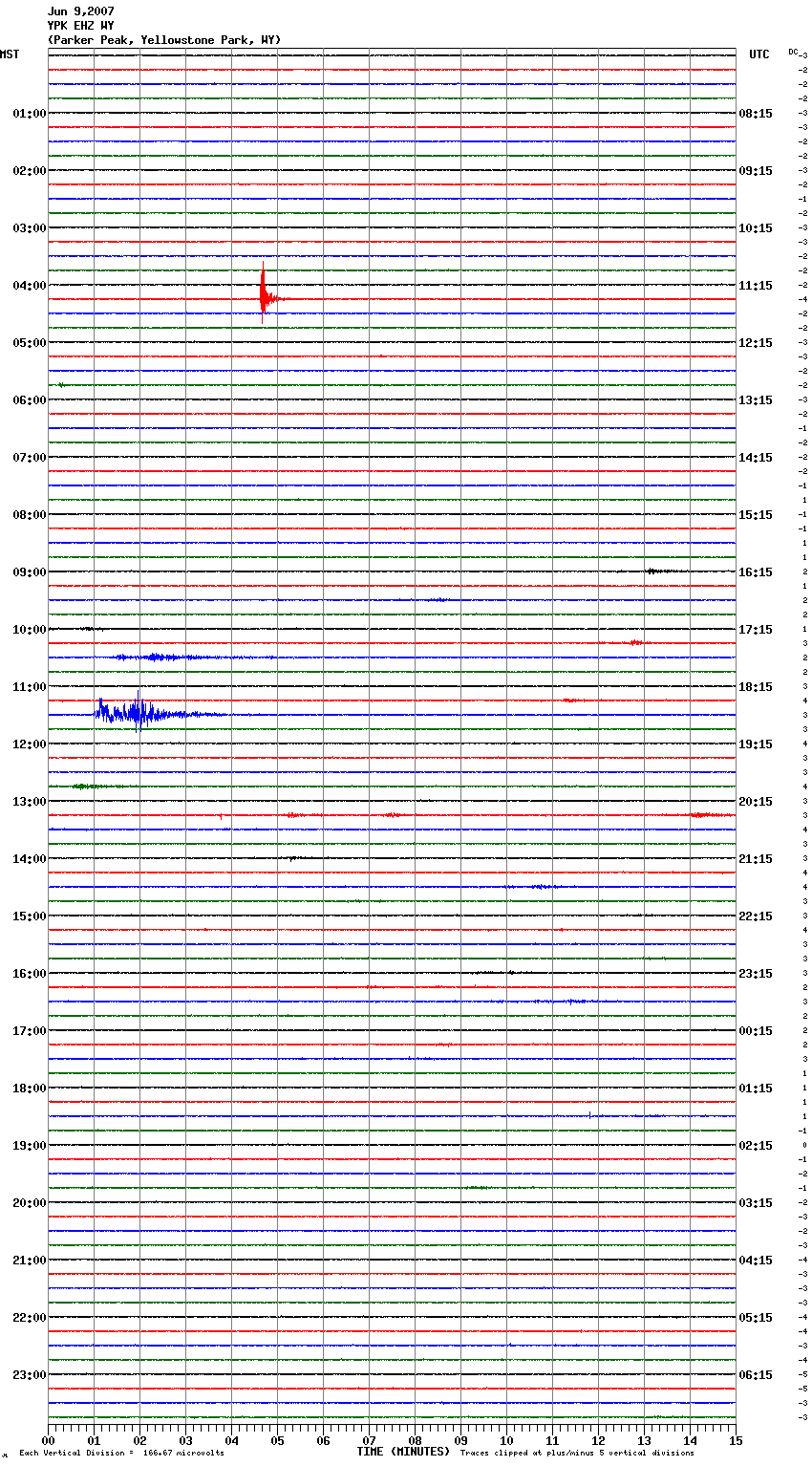Click the 05 minute tick label
The height and width of the screenshot is (1466, 812).
point(277,1440)
